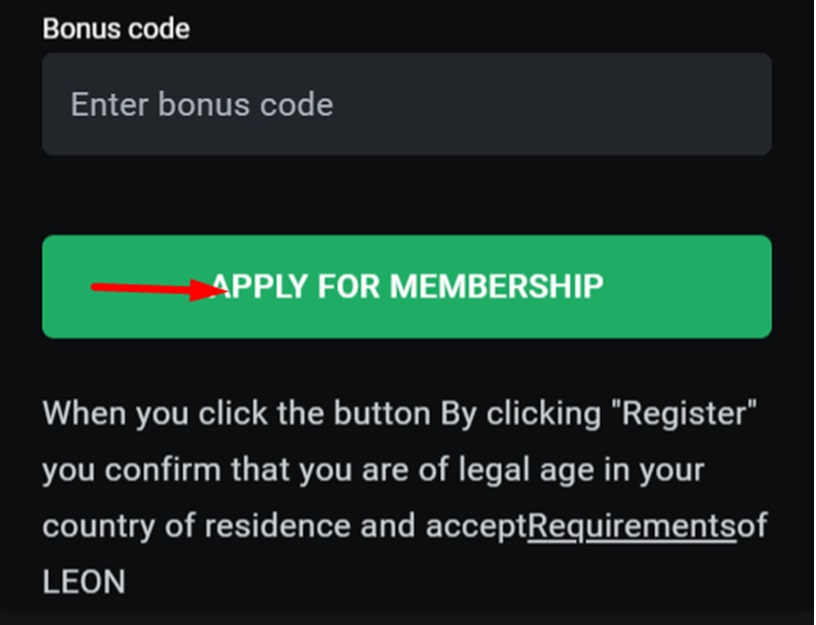Open the underlined Requirements link
The image size is (816, 625).
coord(632,525)
